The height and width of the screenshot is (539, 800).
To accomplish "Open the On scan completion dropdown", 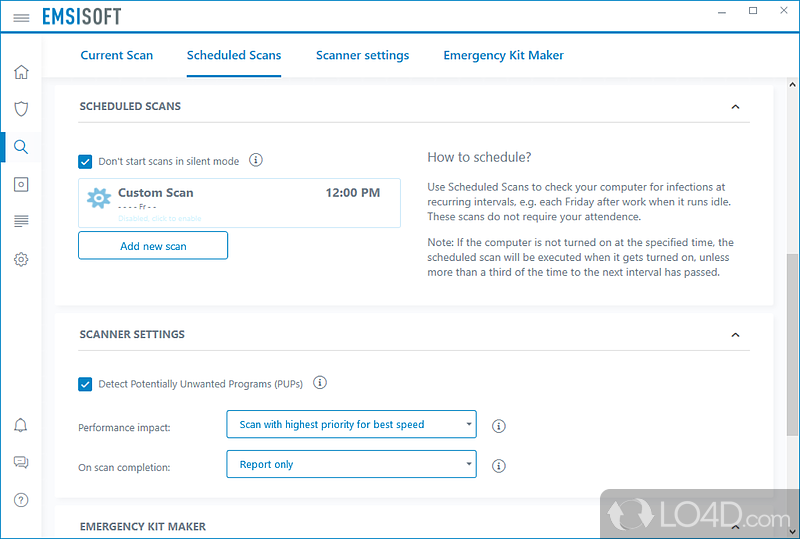I will pyautogui.click(x=351, y=465).
